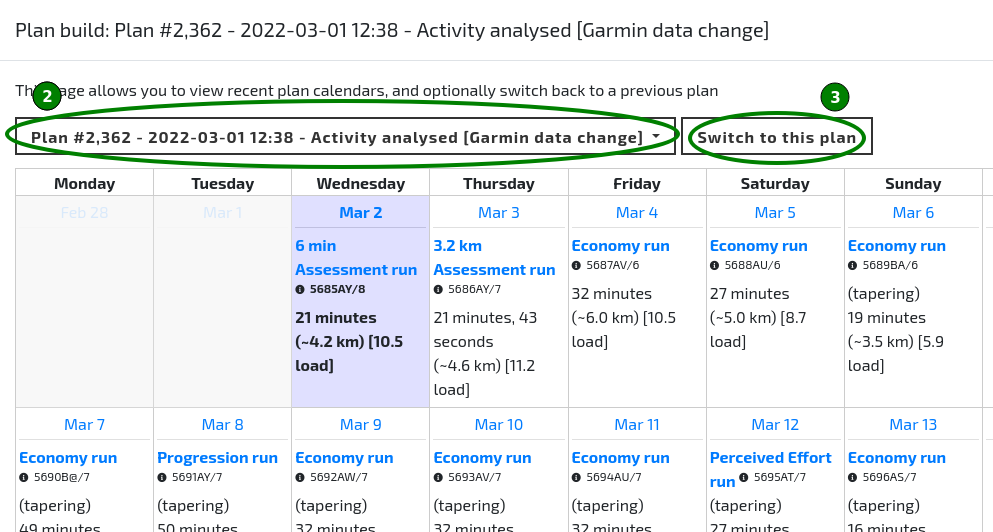Image resolution: width=993 pixels, height=532 pixels.
Task: Open the Progression run on Mar 8
Action: (217, 457)
